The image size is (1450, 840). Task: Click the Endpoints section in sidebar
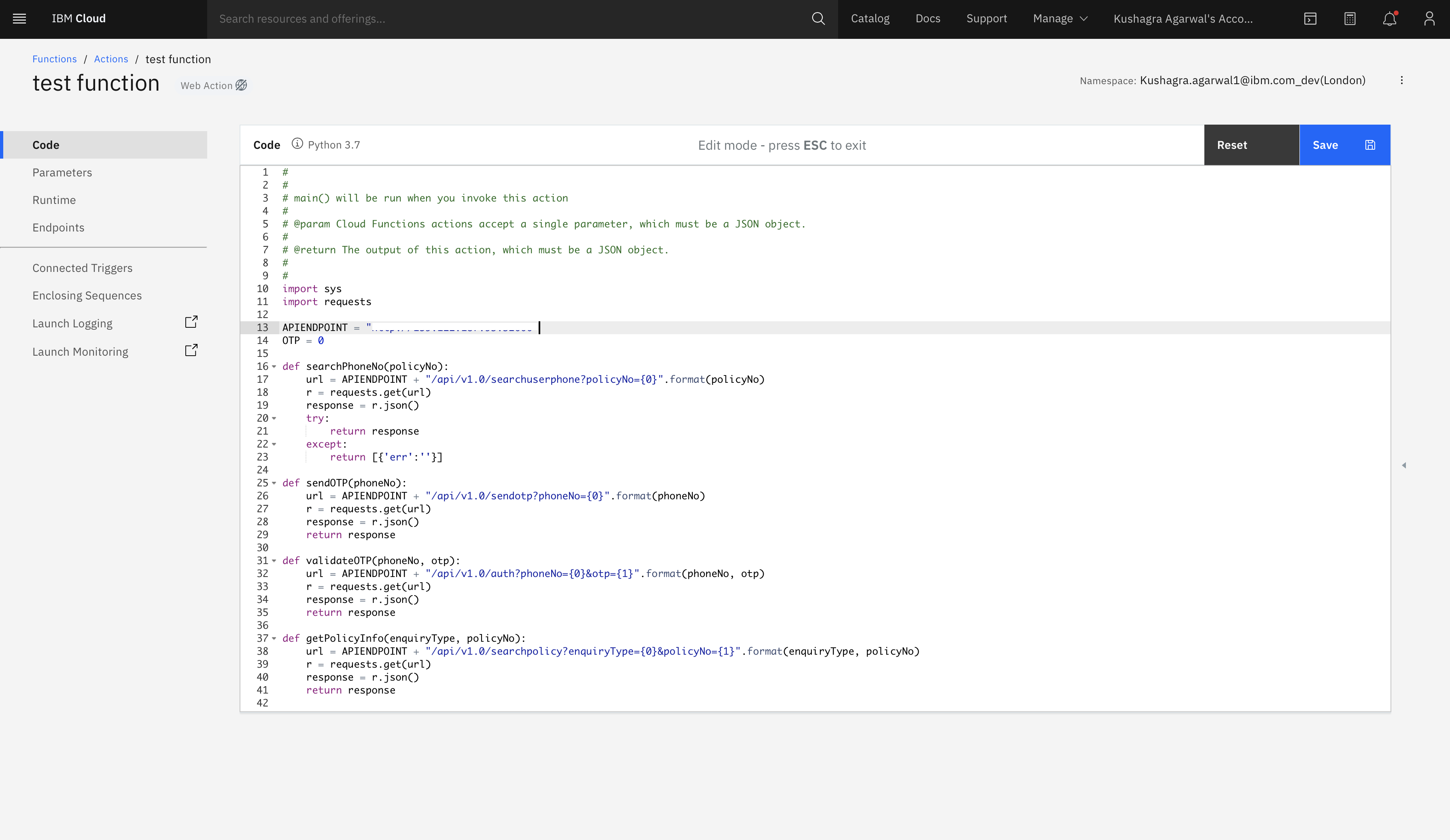(58, 227)
